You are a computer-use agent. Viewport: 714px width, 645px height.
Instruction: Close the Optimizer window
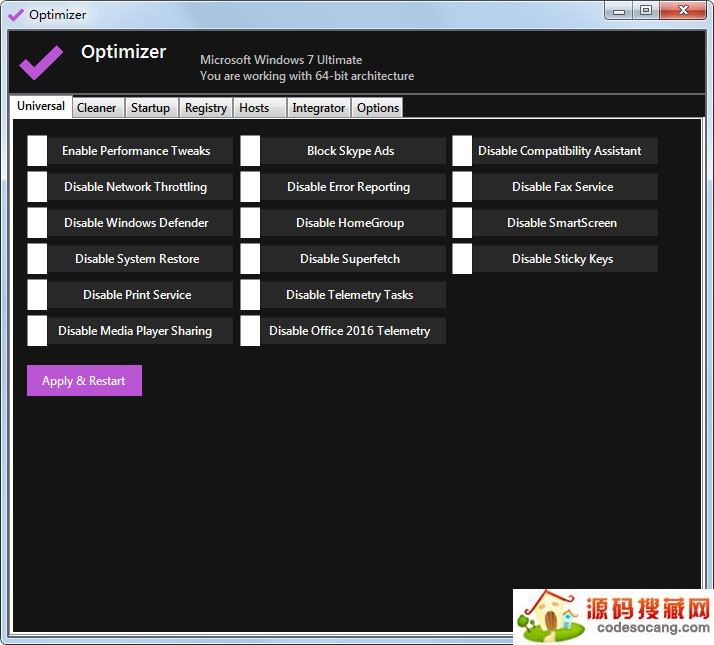[683, 10]
